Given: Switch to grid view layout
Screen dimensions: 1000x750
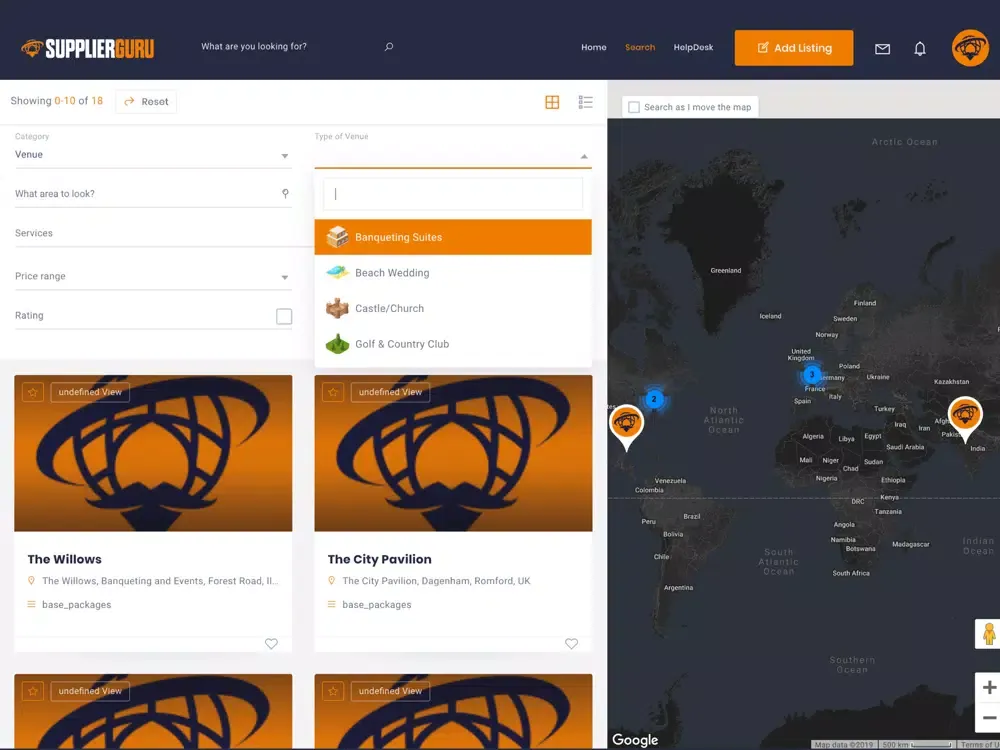Looking at the screenshot, I should (x=552, y=102).
